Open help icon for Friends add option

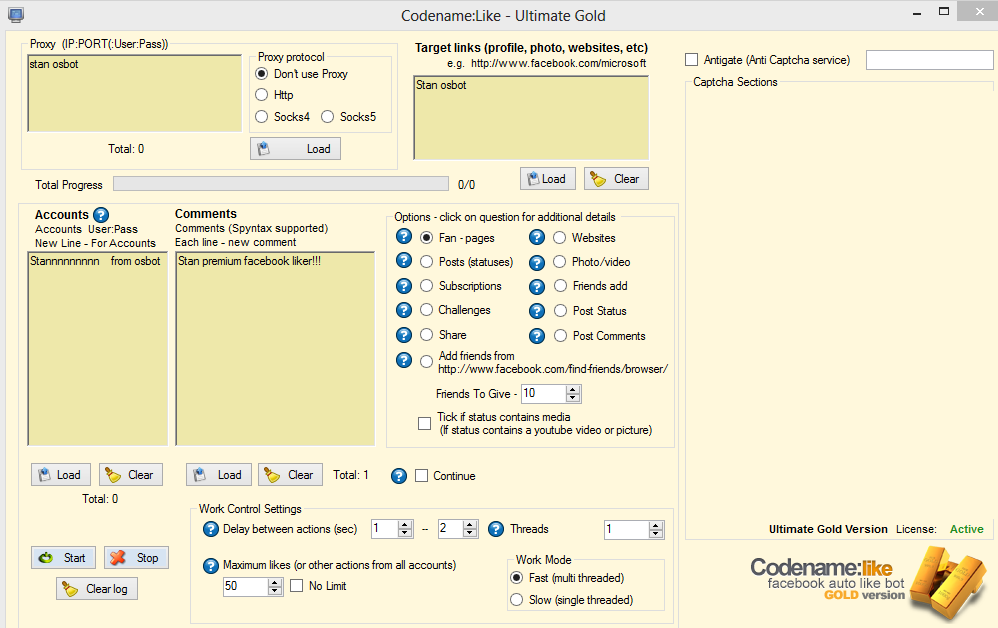537,287
